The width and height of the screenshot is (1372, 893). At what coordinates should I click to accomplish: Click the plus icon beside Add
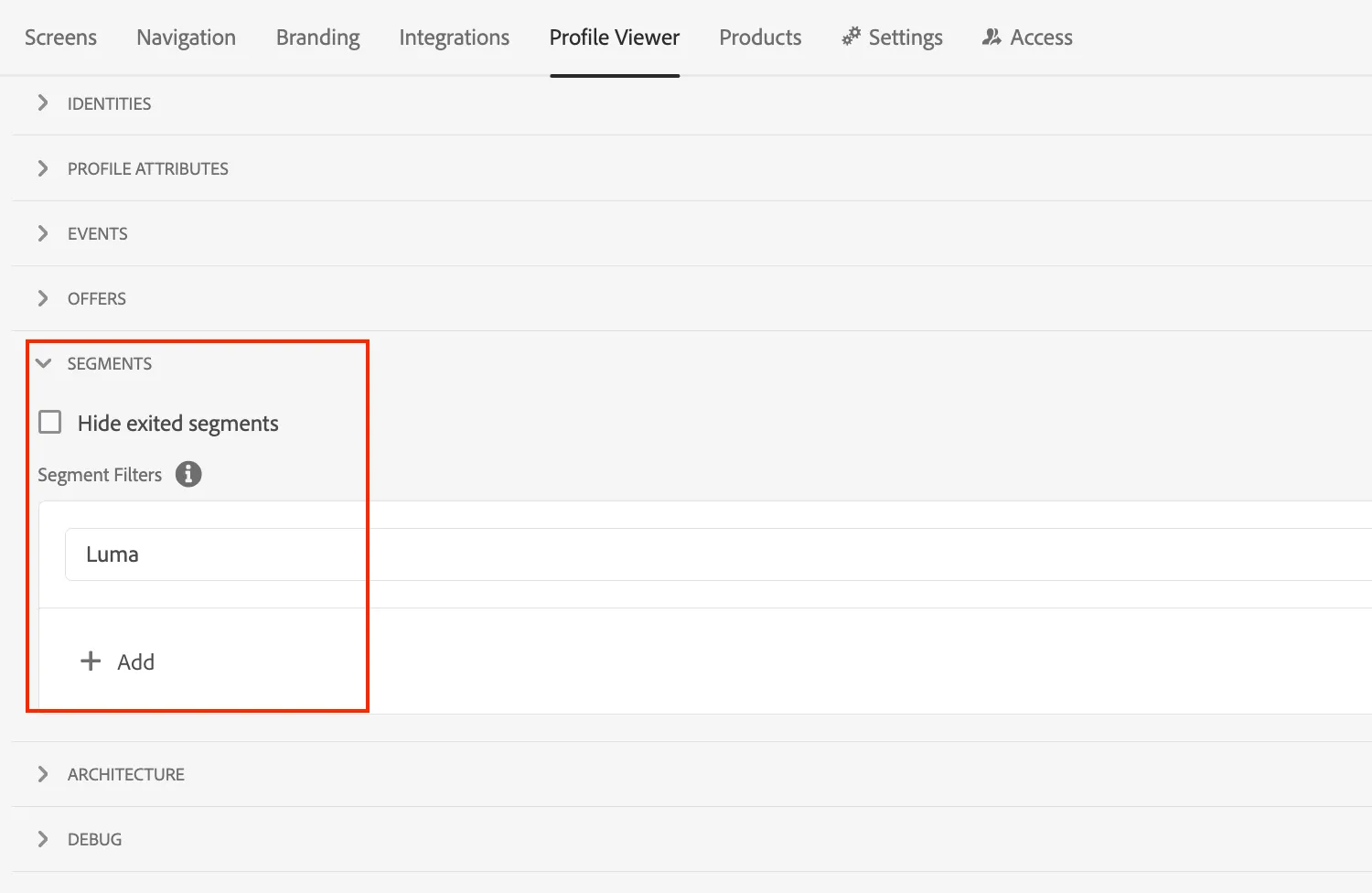(x=91, y=661)
